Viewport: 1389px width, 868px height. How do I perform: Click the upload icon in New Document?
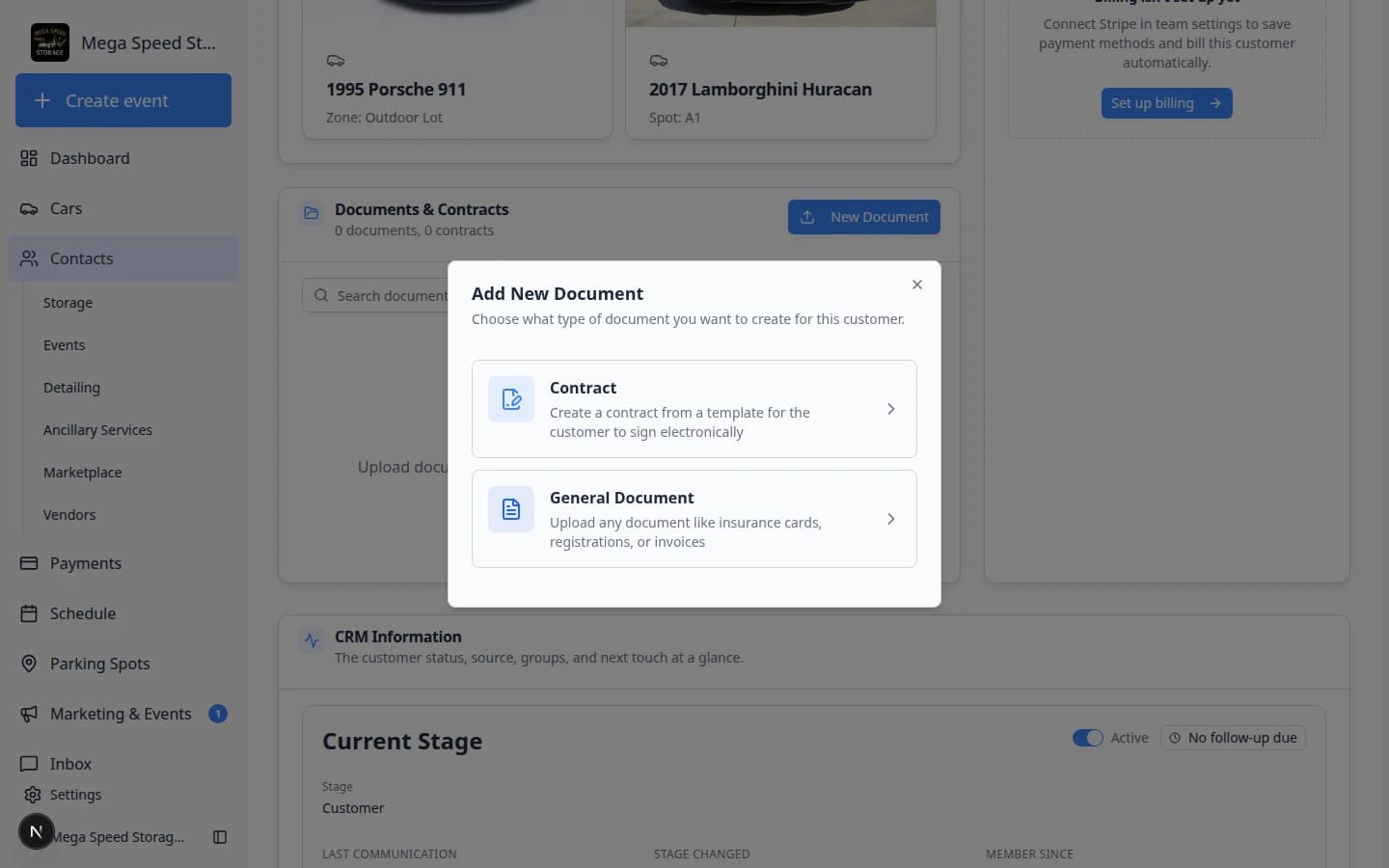pyautogui.click(x=808, y=217)
